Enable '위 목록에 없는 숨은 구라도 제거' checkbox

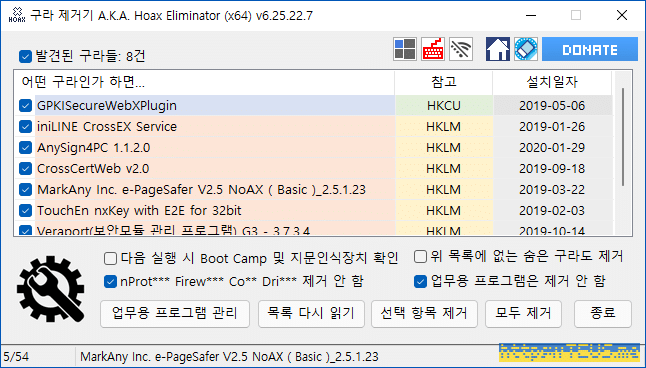point(420,256)
